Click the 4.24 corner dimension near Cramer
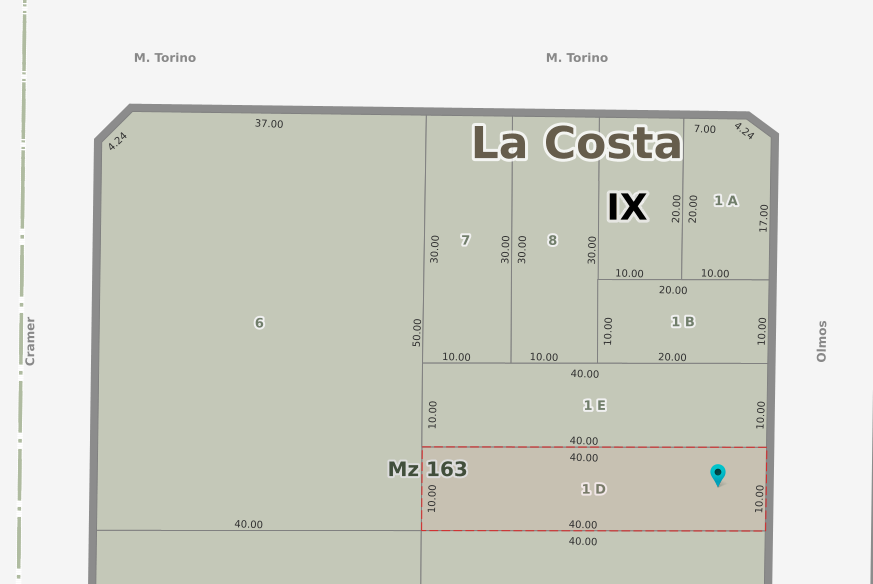The height and width of the screenshot is (584, 873). 117,141
